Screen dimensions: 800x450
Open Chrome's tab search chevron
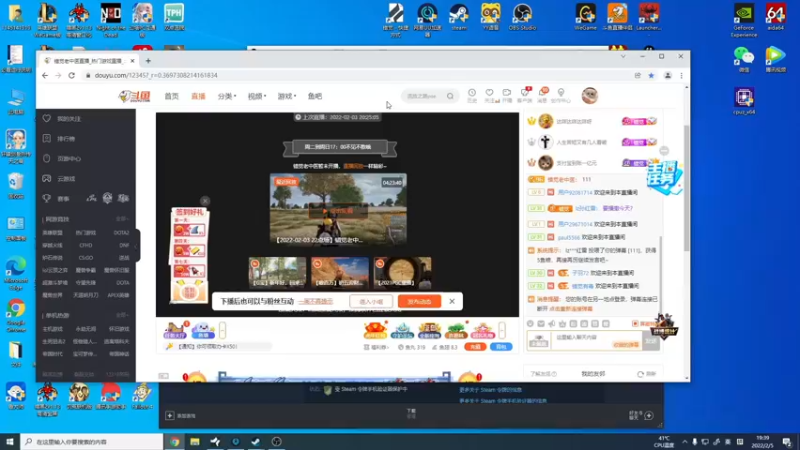623,57
